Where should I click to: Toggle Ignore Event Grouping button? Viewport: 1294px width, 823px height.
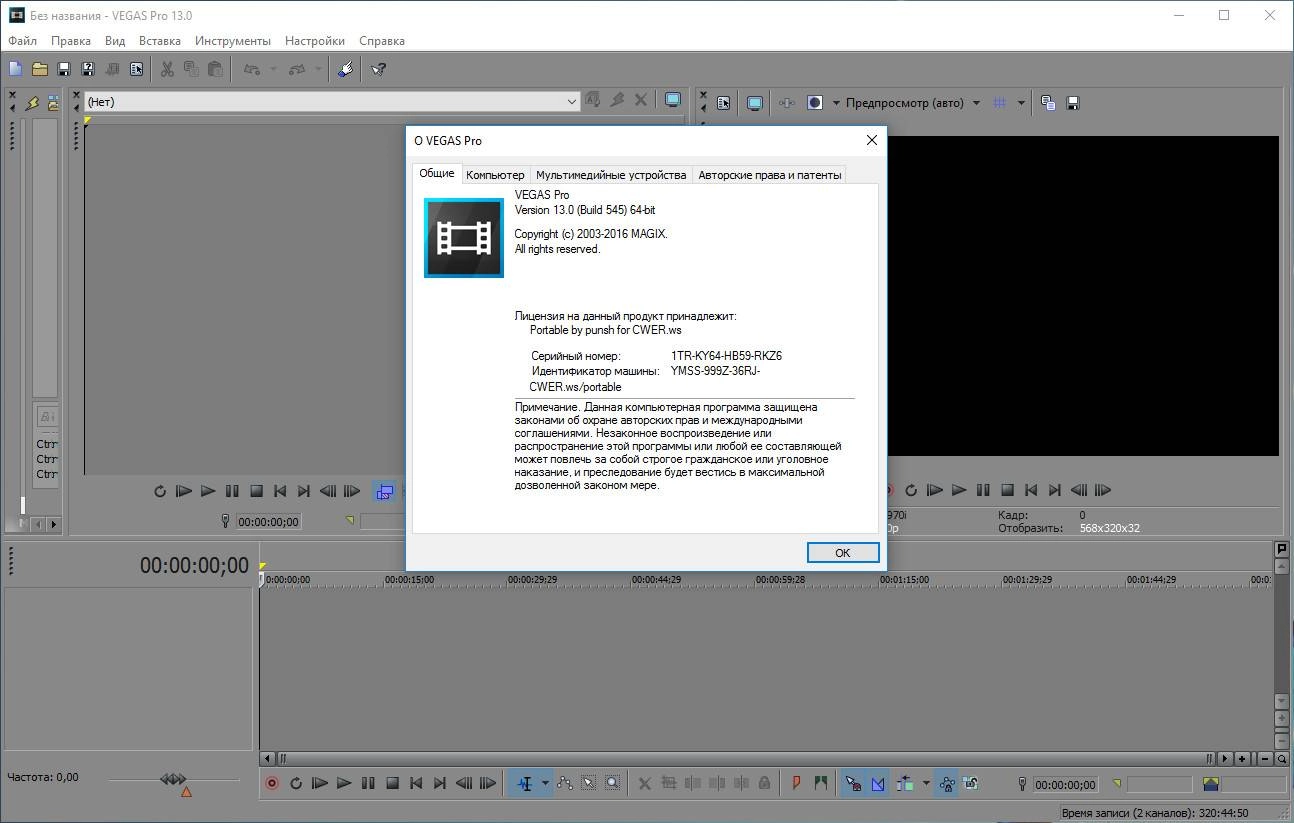[x=970, y=784]
